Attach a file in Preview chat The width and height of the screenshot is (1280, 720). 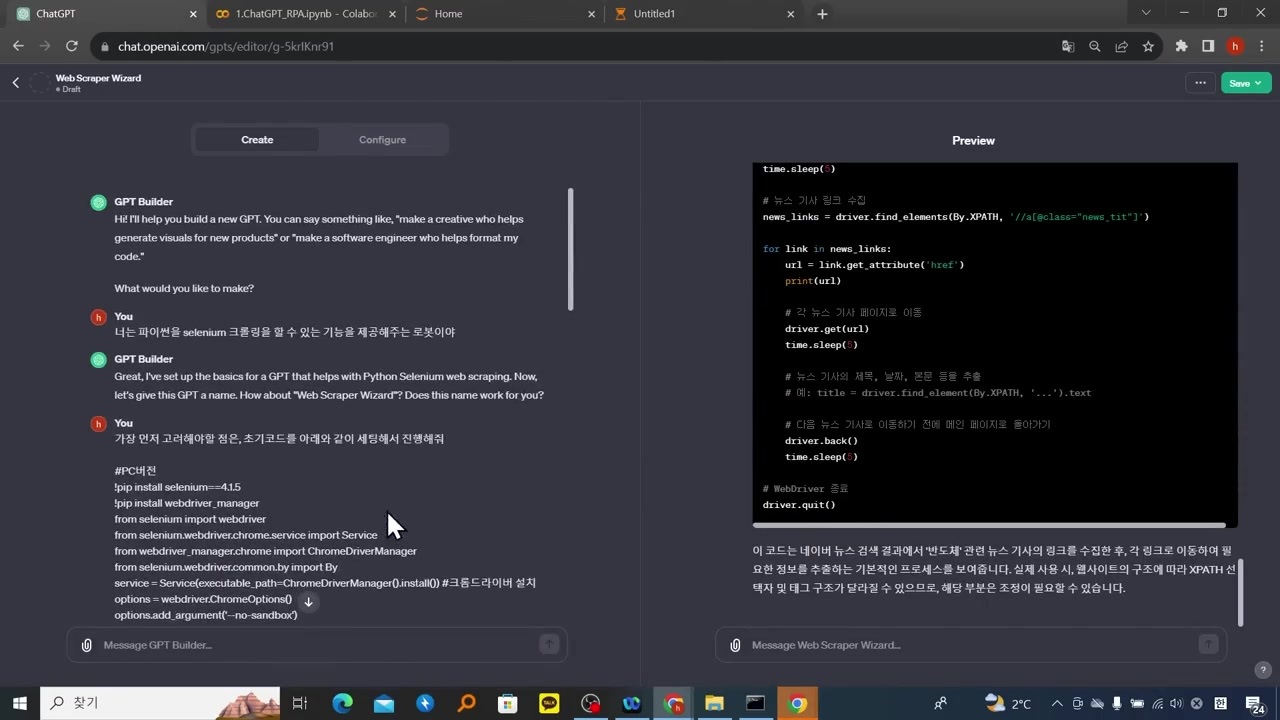coord(735,645)
